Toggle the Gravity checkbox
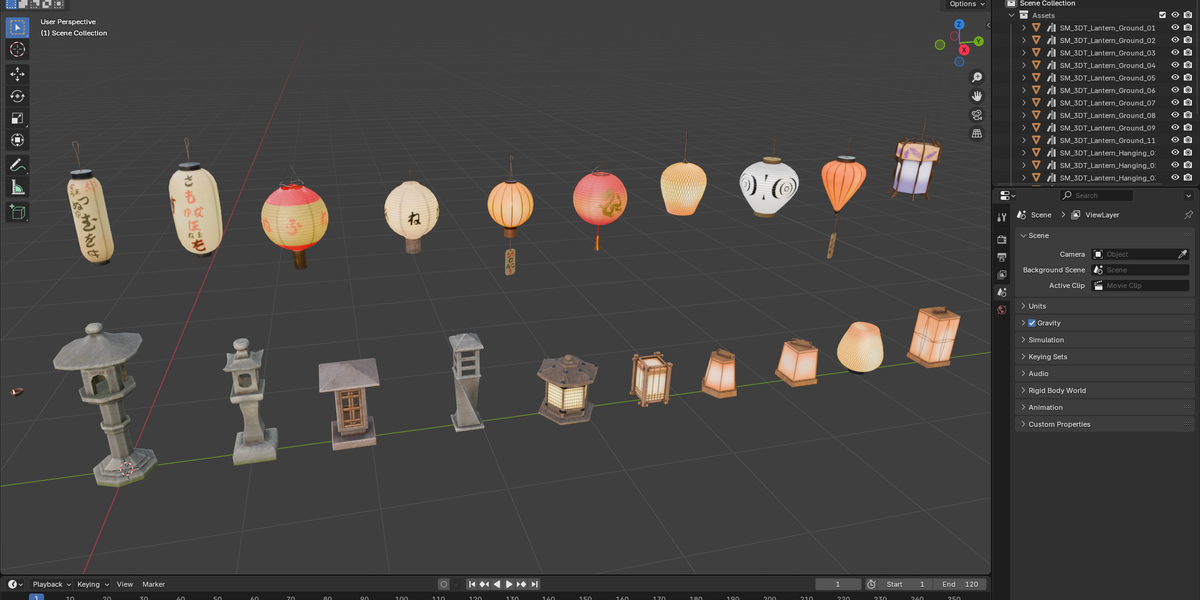Screen dimensions: 1200x600 pyautogui.click(x=1032, y=323)
